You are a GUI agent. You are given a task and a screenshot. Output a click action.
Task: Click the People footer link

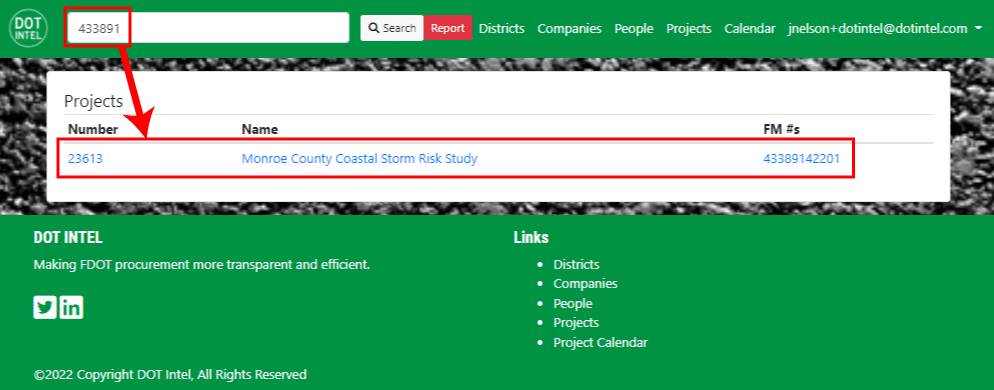coord(572,303)
